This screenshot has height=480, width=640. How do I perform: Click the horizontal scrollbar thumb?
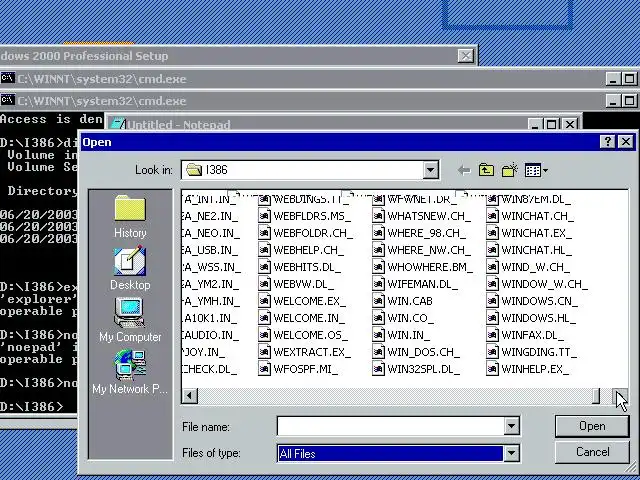tap(596, 396)
